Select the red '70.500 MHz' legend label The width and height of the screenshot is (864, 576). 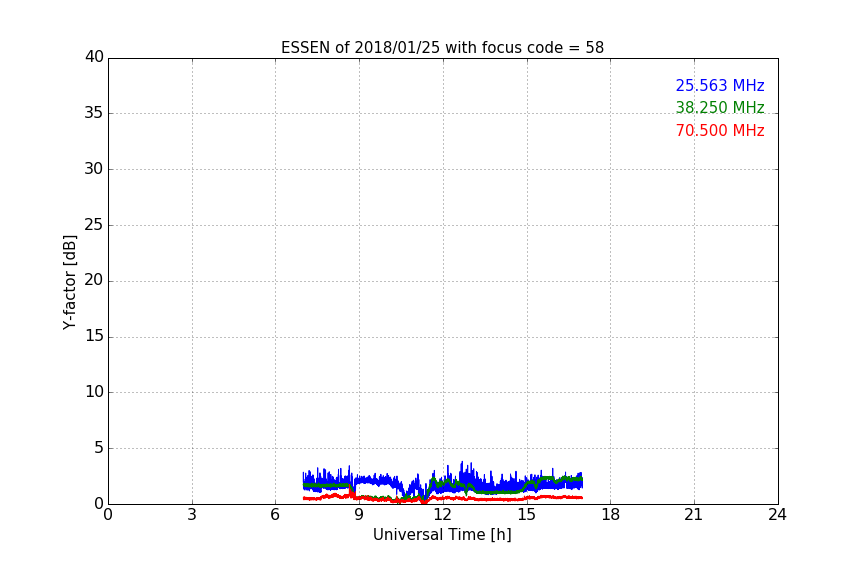(x=720, y=131)
